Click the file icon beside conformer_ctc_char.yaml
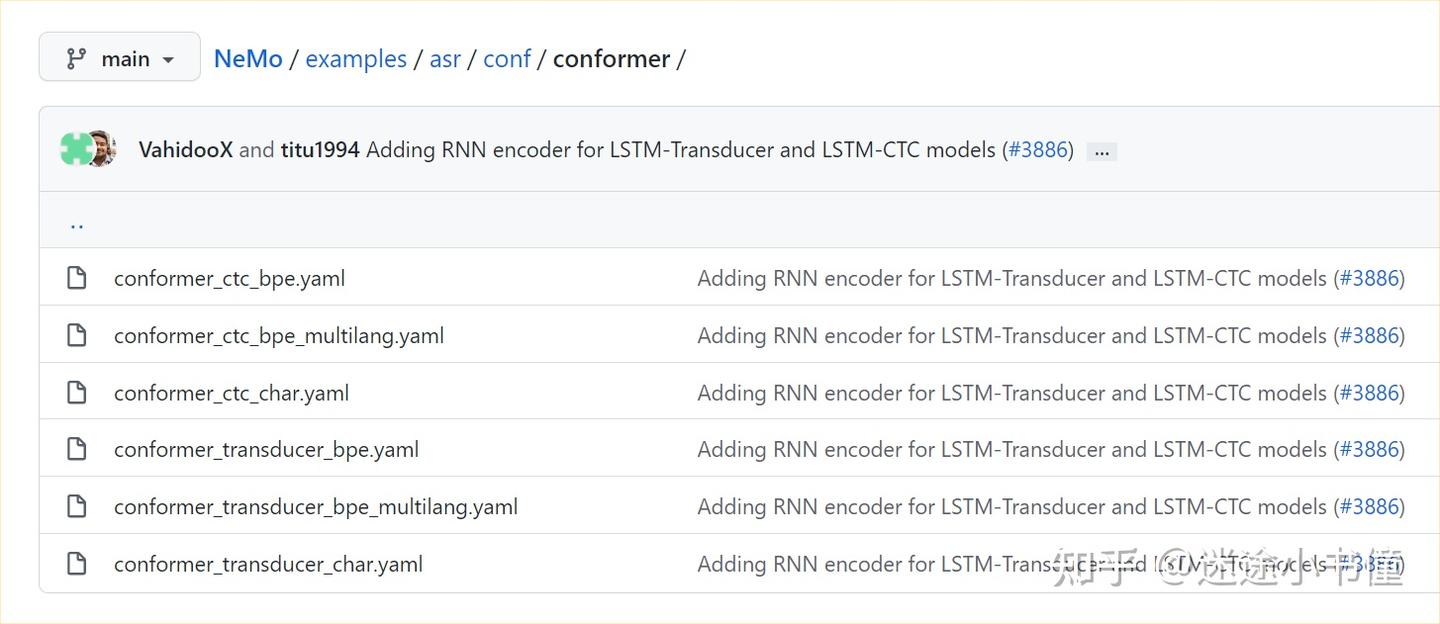The width and height of the screenshot is (1440, 624). [x=77, y=392]
